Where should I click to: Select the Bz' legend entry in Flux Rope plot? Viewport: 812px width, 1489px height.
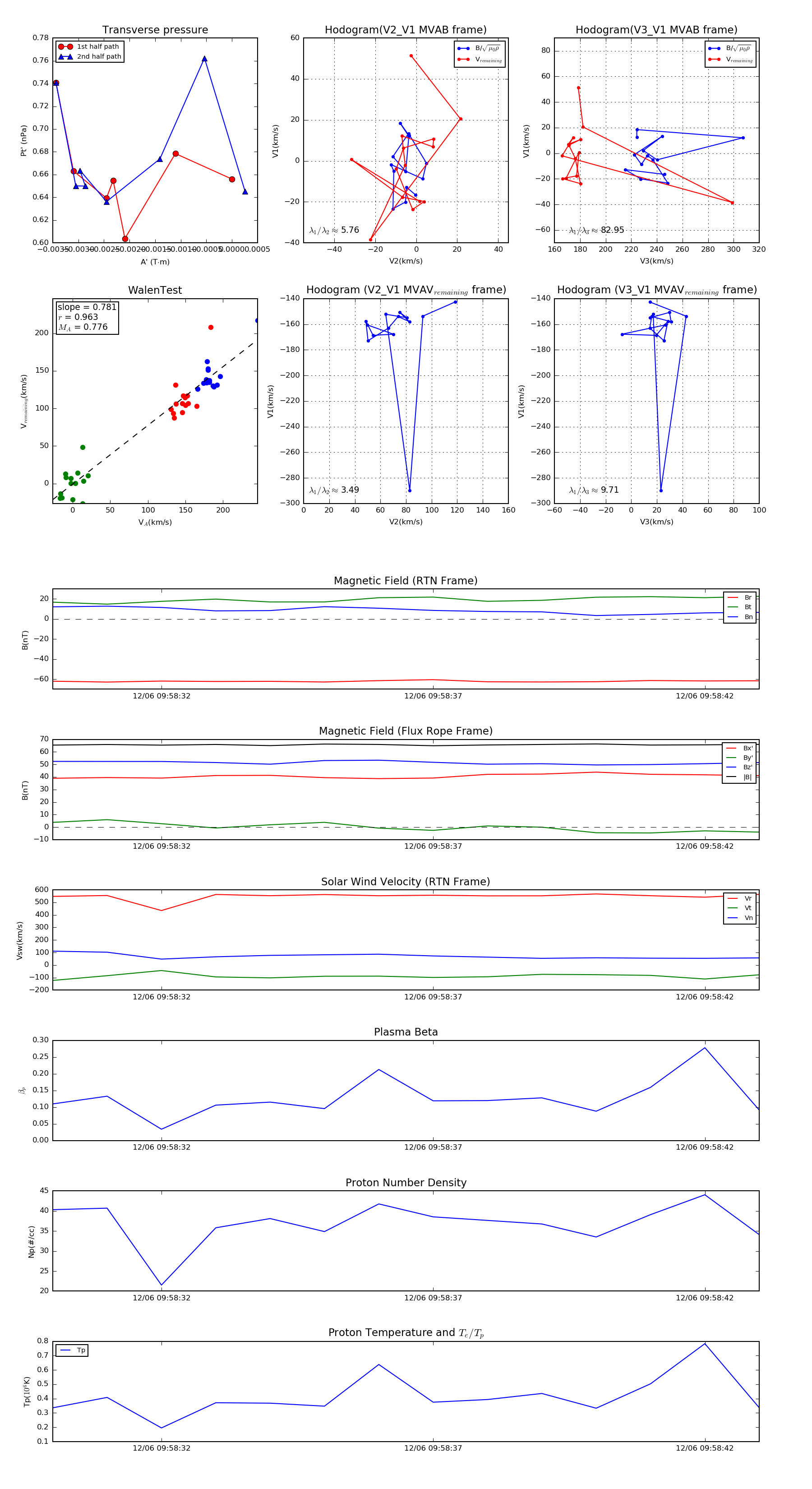tap(739, 767)
